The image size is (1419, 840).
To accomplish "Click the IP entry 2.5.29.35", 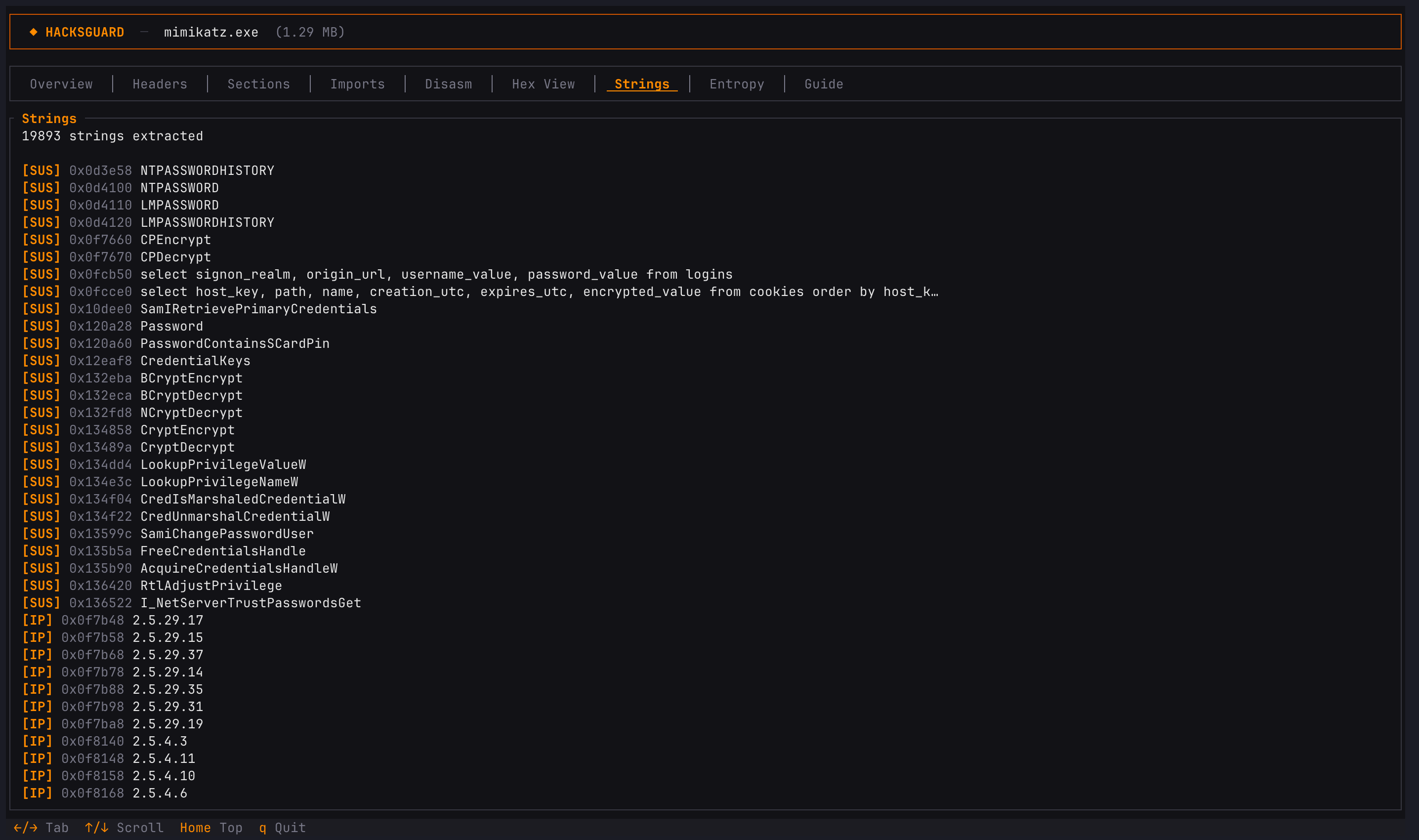I will [113, 689].
